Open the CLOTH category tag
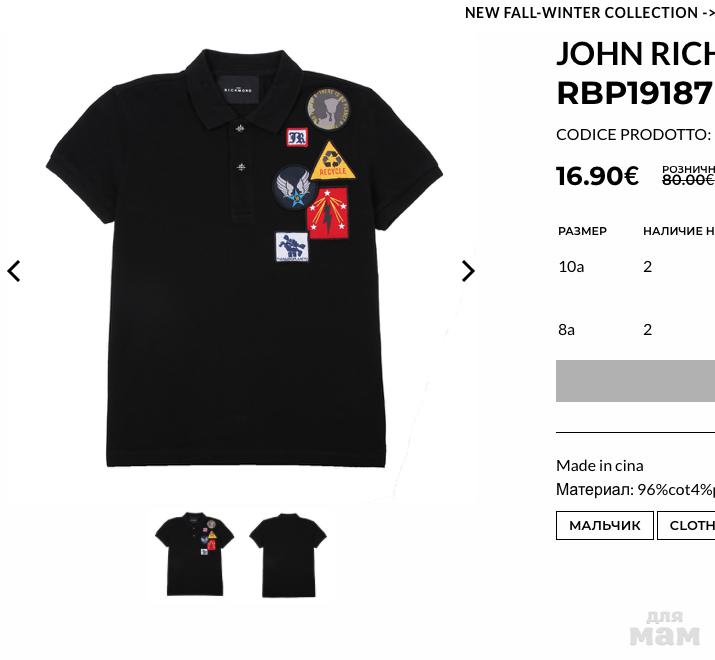This screenshot has width=715, height=660. click(686, 525)
